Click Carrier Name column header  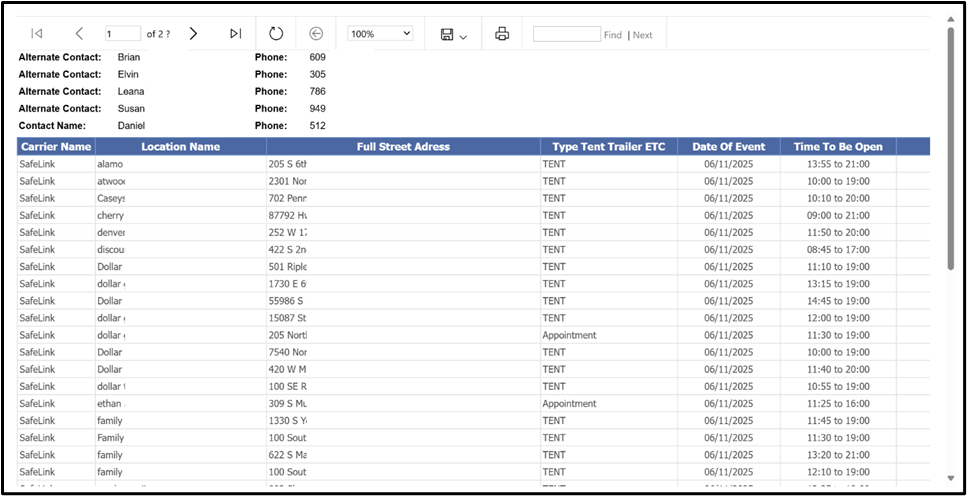click(56, 147)
